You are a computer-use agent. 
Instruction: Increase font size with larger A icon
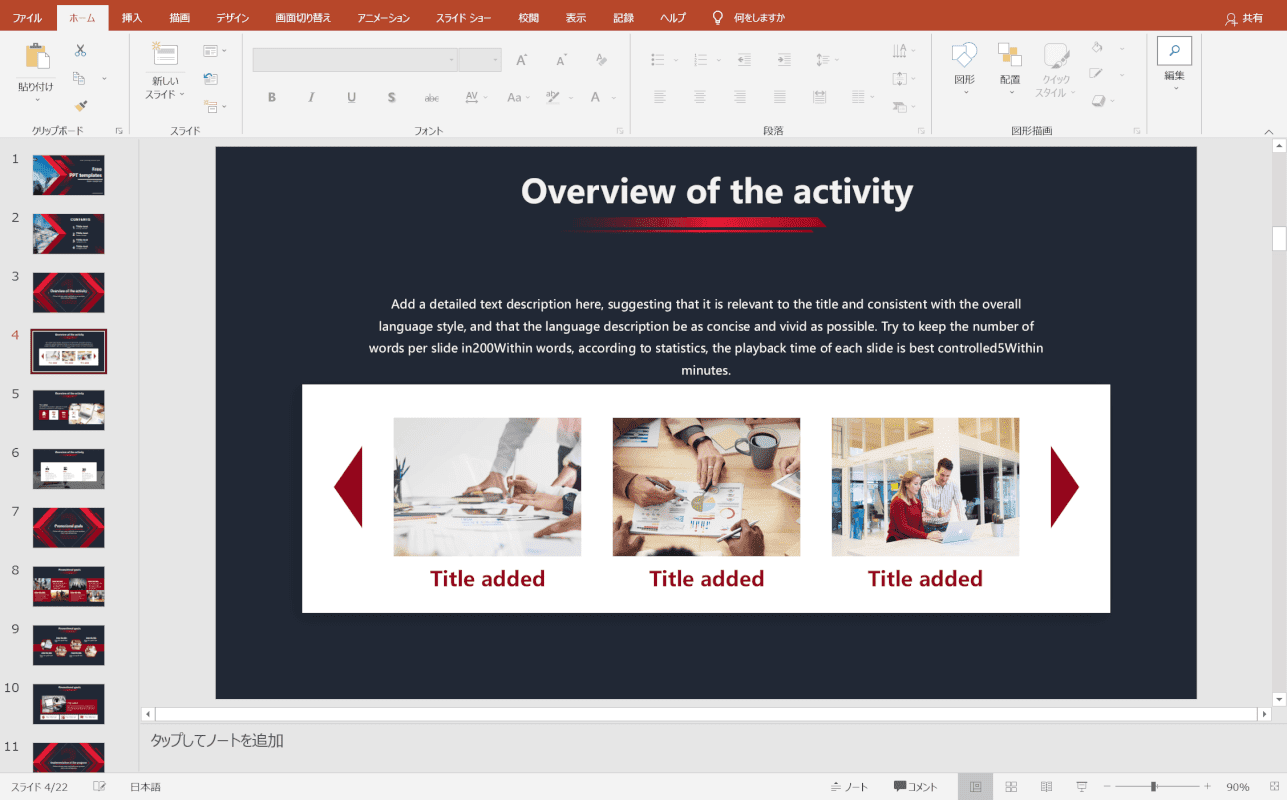click(x=521, y=60)
